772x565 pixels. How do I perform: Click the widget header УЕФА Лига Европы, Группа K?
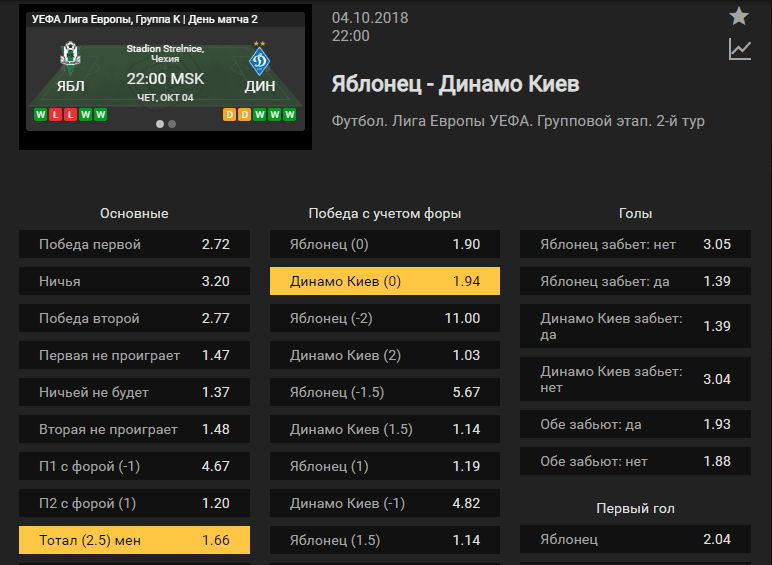[144, 19]
